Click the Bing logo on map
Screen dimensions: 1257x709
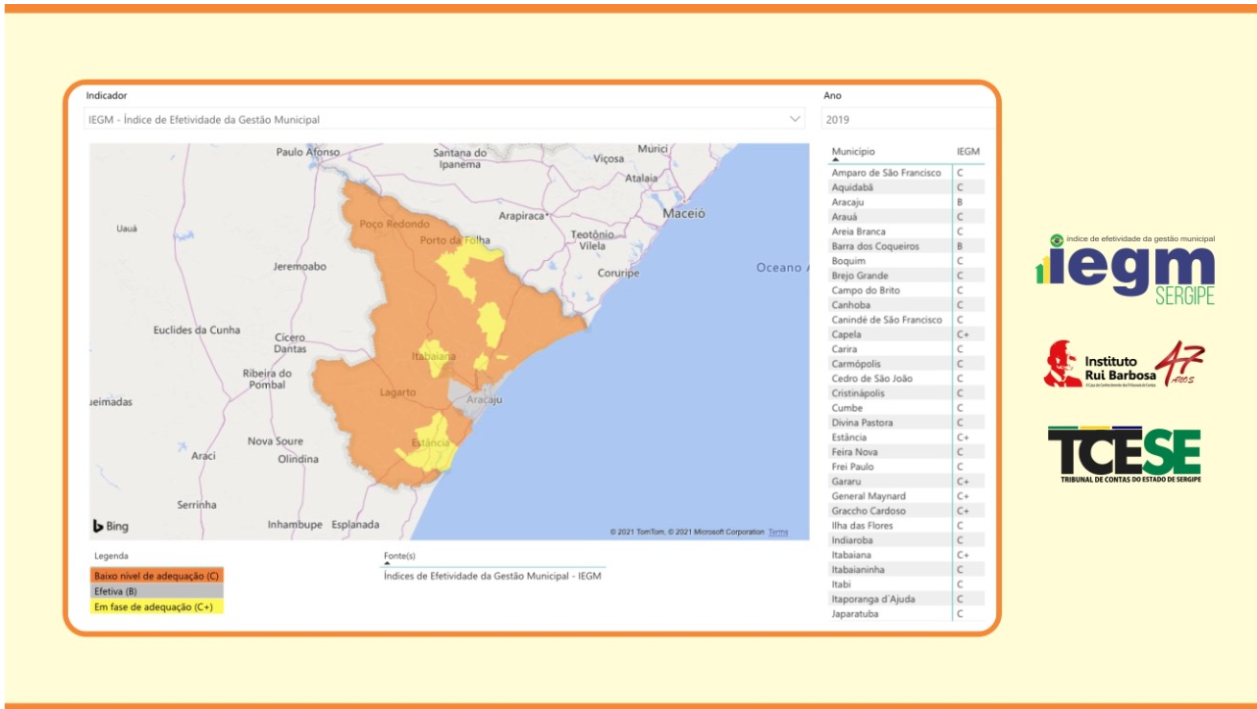(x=111, y=526)
